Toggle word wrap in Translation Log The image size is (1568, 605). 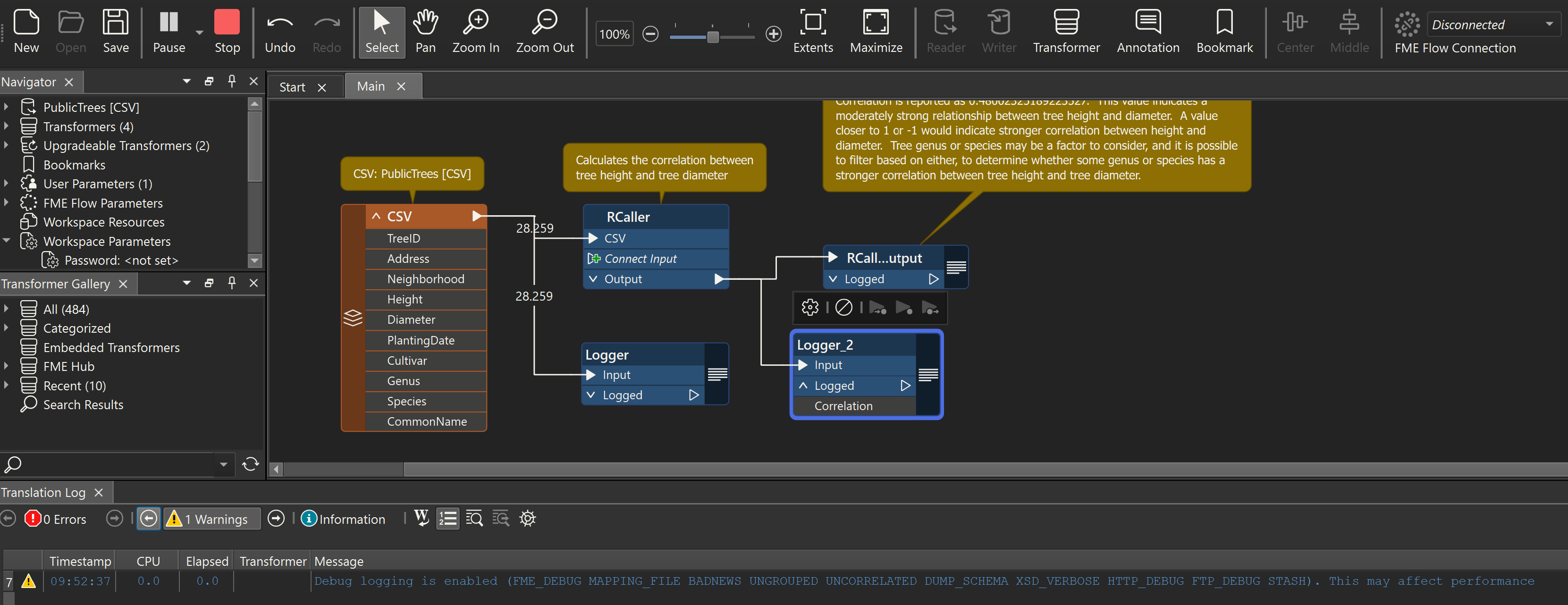point(421,519)
